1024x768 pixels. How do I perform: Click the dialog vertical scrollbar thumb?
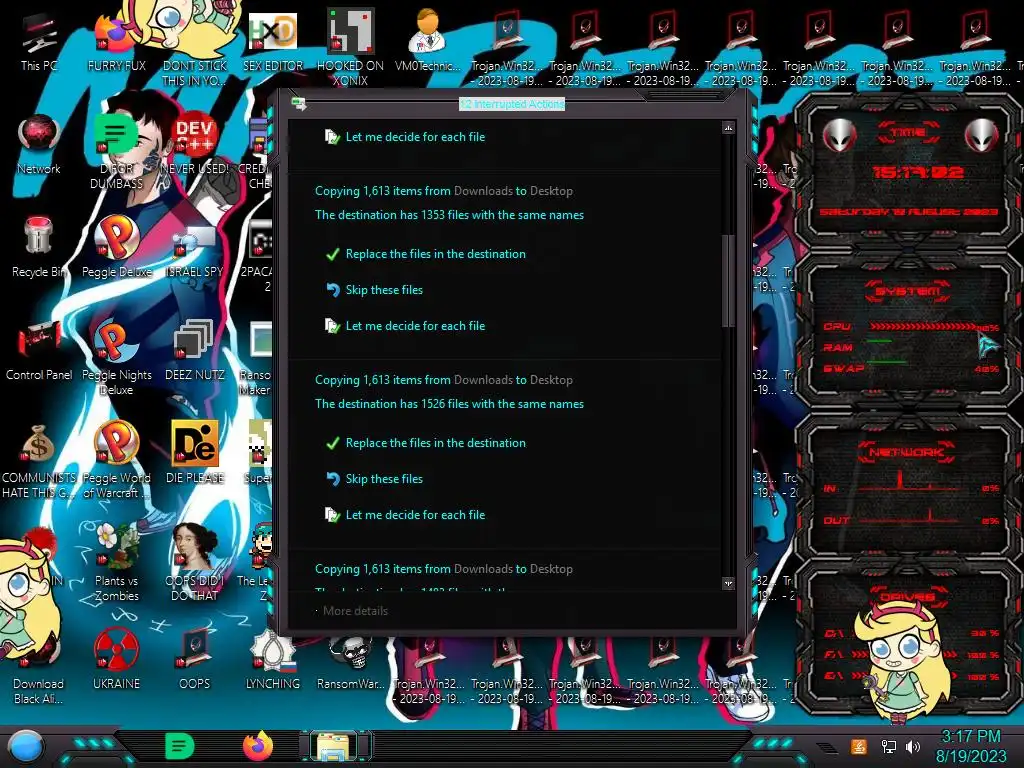(728, 281)
